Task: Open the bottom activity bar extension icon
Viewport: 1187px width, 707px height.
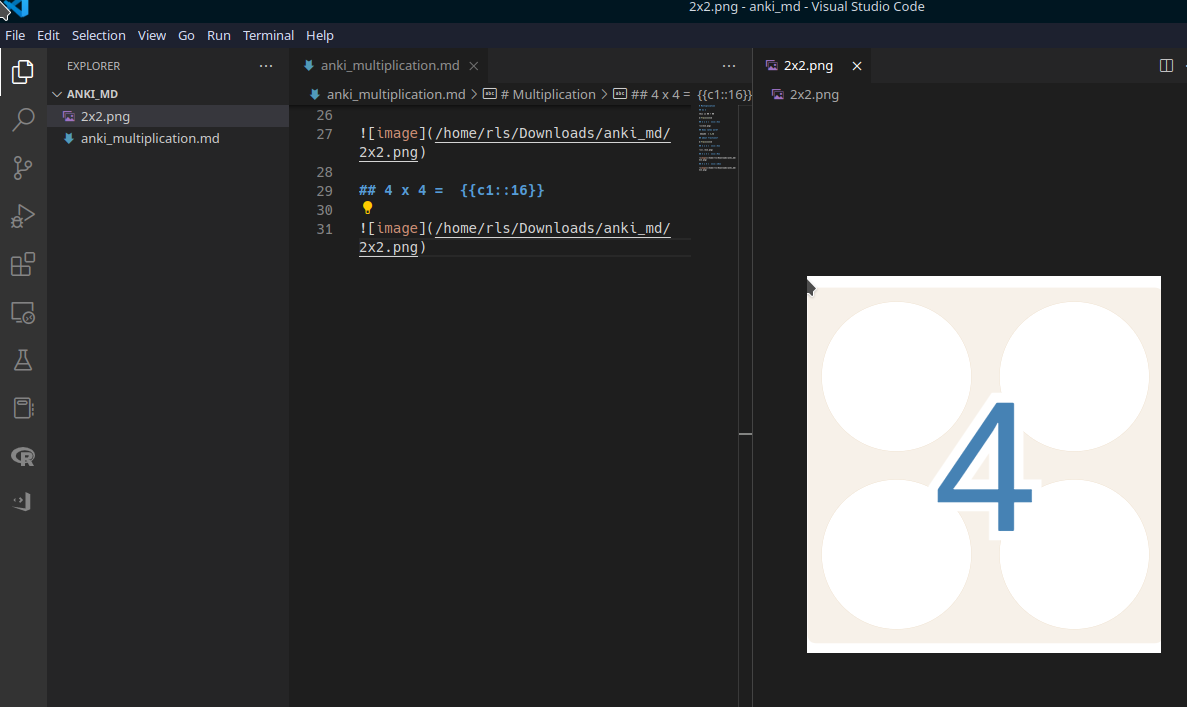Action: pyautogui.click(x=23, y=502)
